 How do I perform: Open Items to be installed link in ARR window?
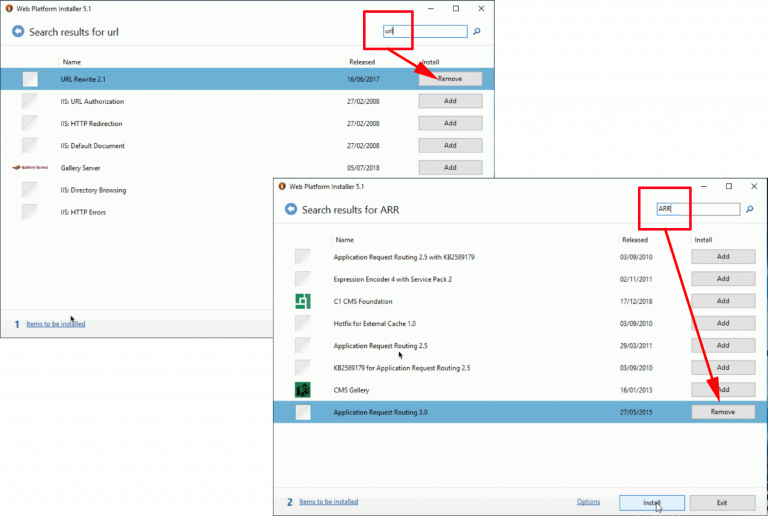click(x=329, y=502)
